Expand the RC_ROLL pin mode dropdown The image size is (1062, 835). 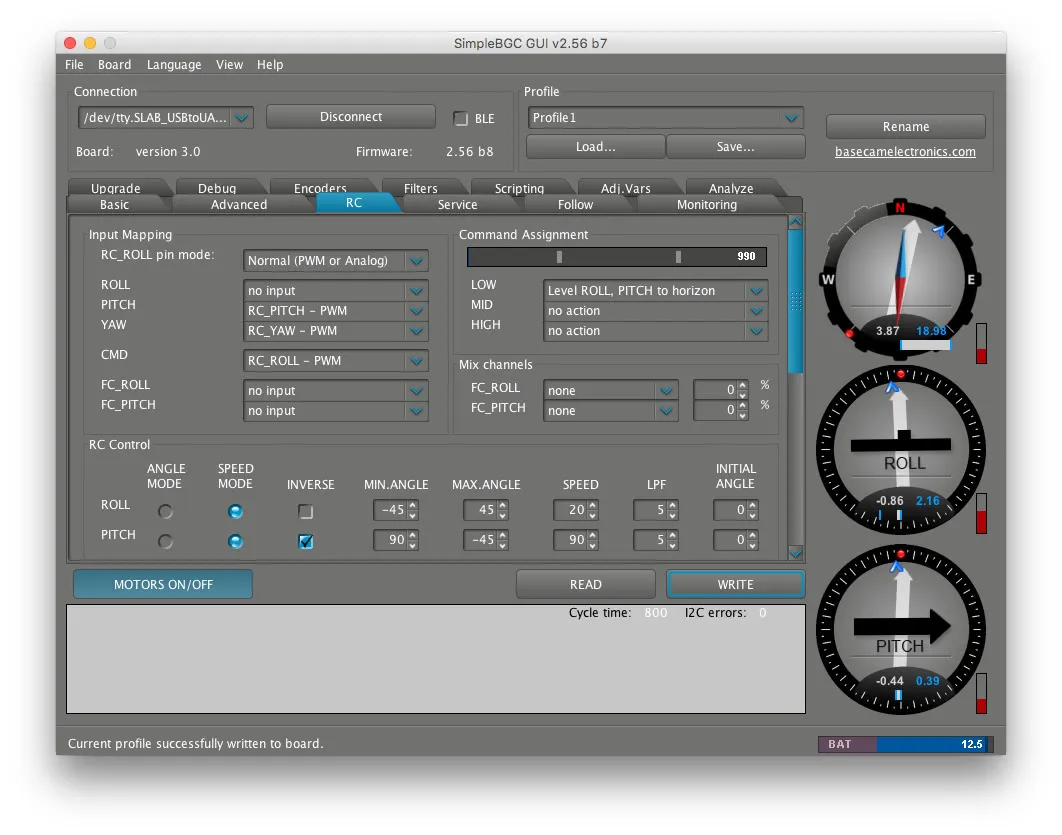coord(336,261)
